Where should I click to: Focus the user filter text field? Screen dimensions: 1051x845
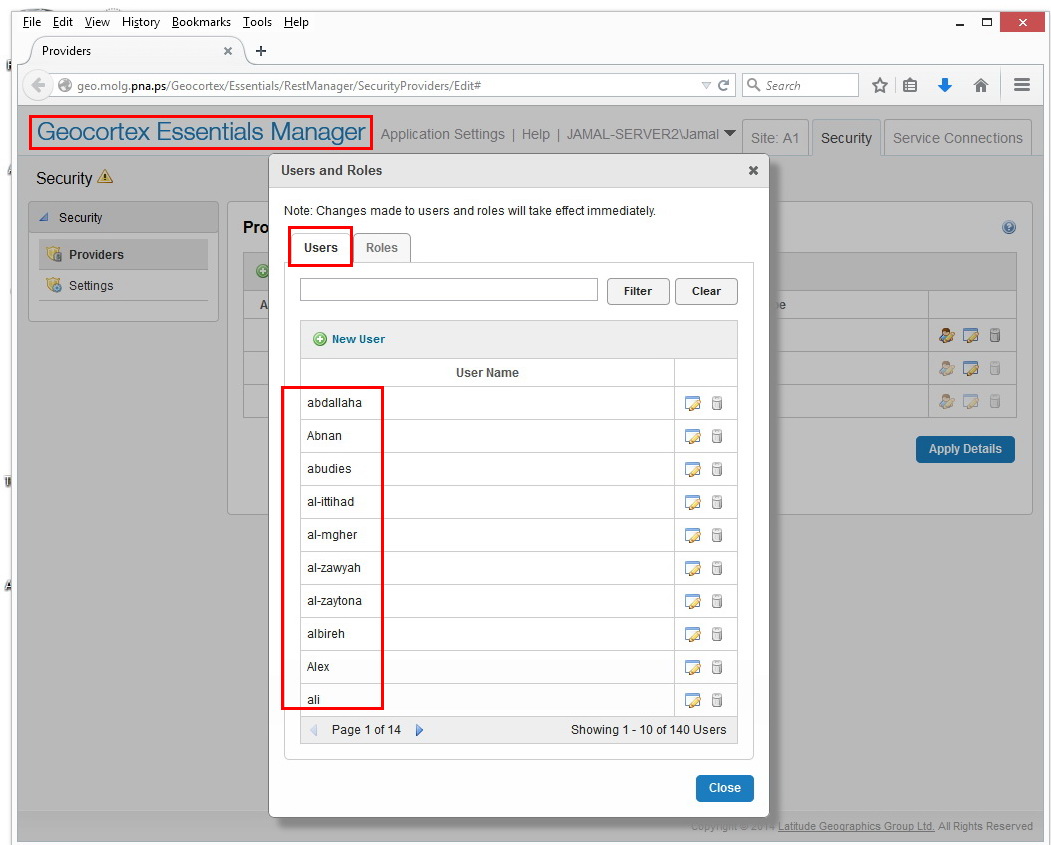448,289
